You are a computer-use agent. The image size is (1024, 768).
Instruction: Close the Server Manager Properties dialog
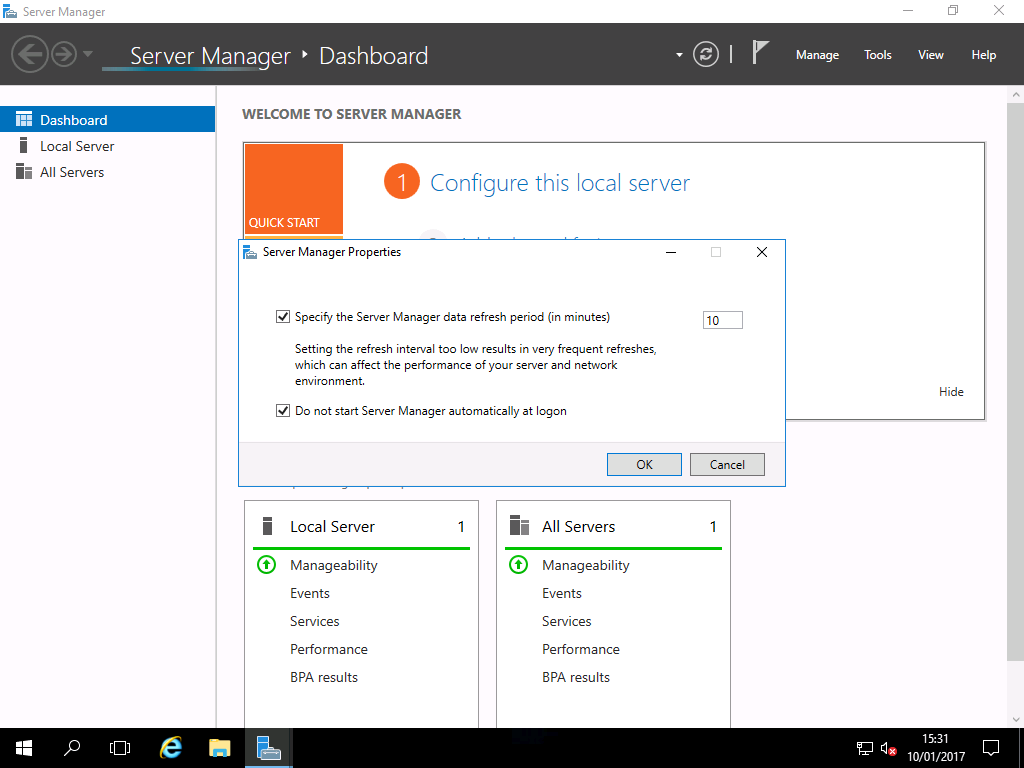(761, 252)
